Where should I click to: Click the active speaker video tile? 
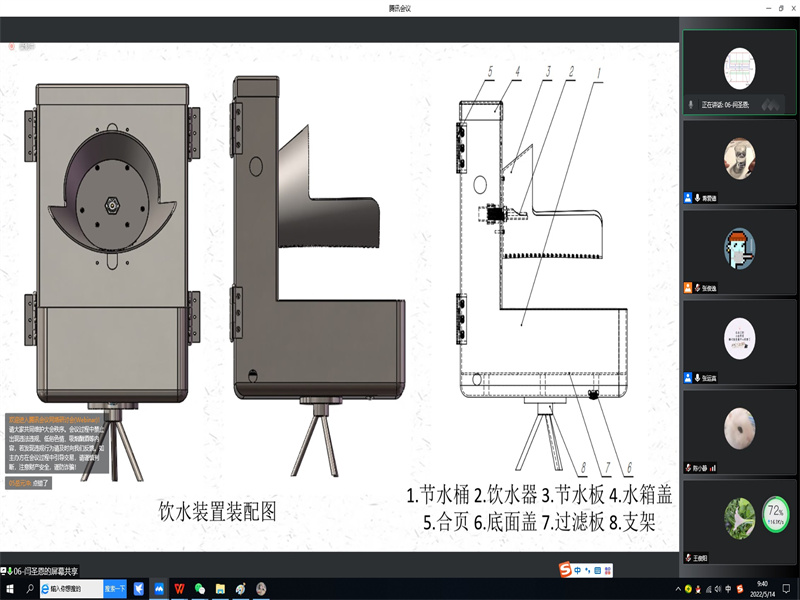(x=739, y=67)
